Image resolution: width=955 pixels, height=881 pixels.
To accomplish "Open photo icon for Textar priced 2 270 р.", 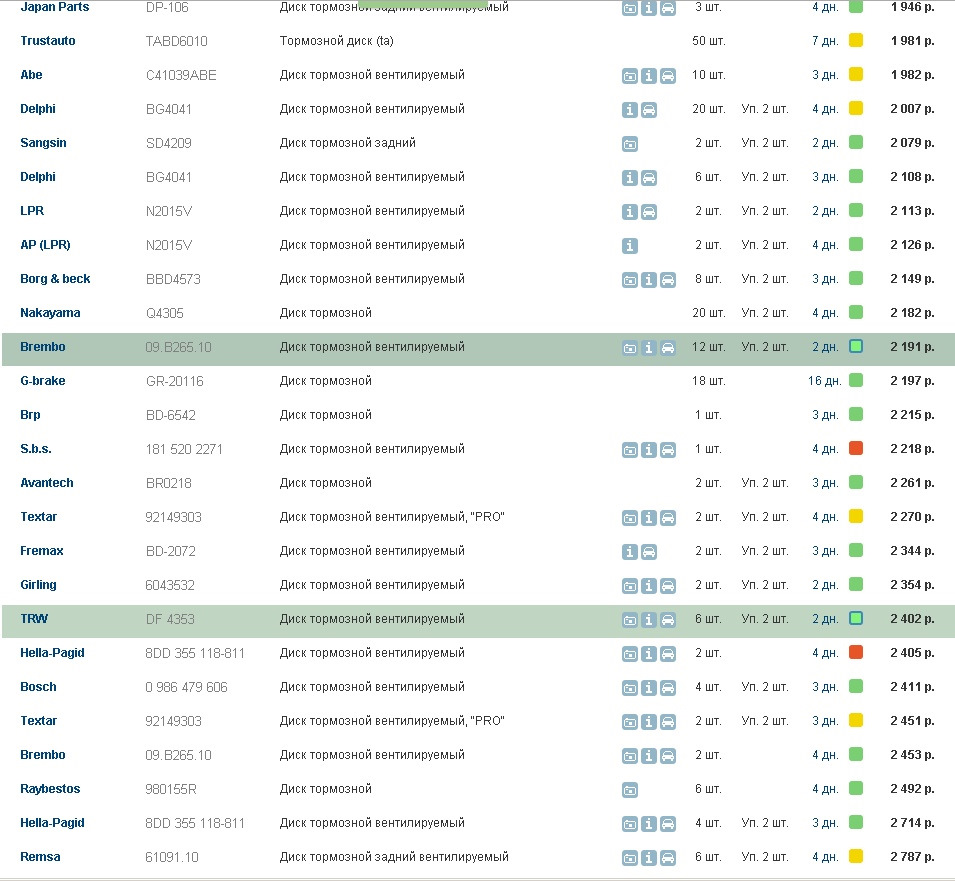I will click(630, 518).
